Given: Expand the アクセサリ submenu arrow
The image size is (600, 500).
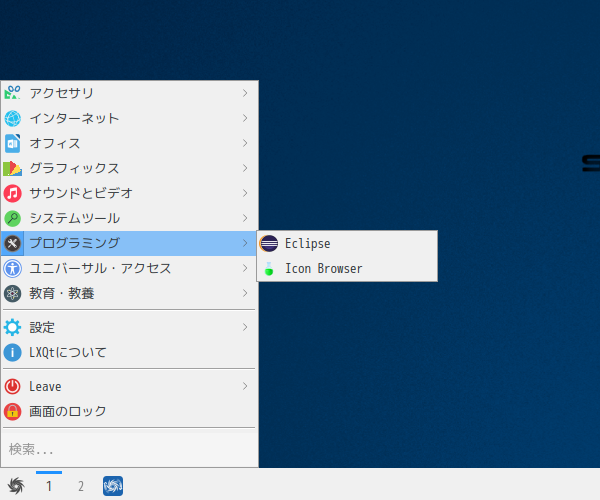Looking at the screenshot, I should (245, 93).
